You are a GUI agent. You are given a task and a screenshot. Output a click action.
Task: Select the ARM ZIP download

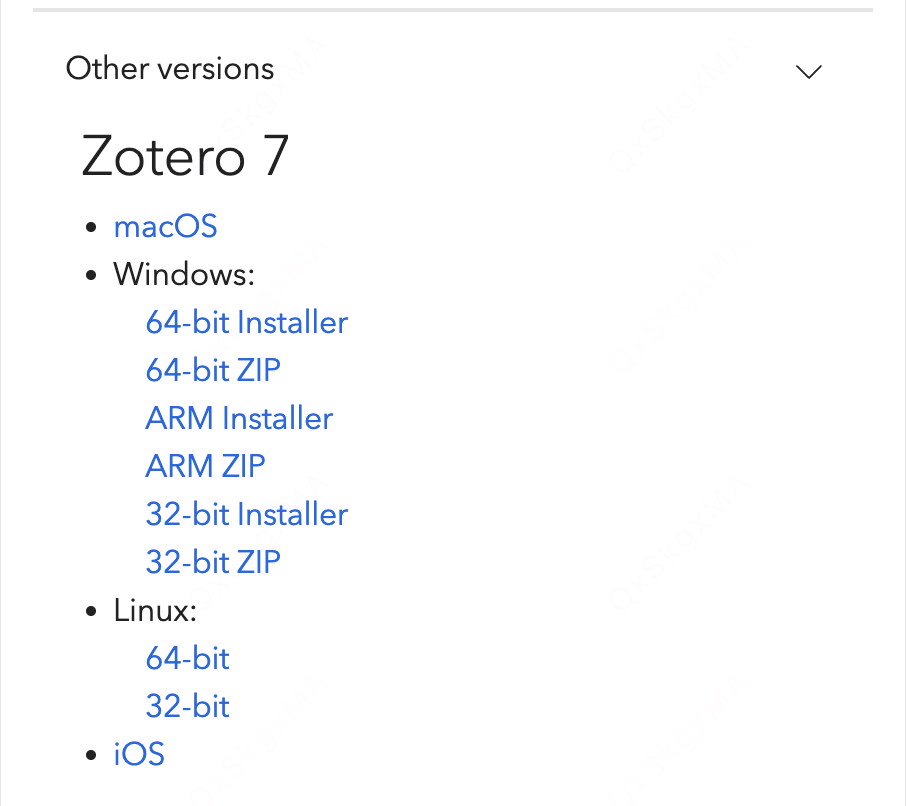click(205, 466)
